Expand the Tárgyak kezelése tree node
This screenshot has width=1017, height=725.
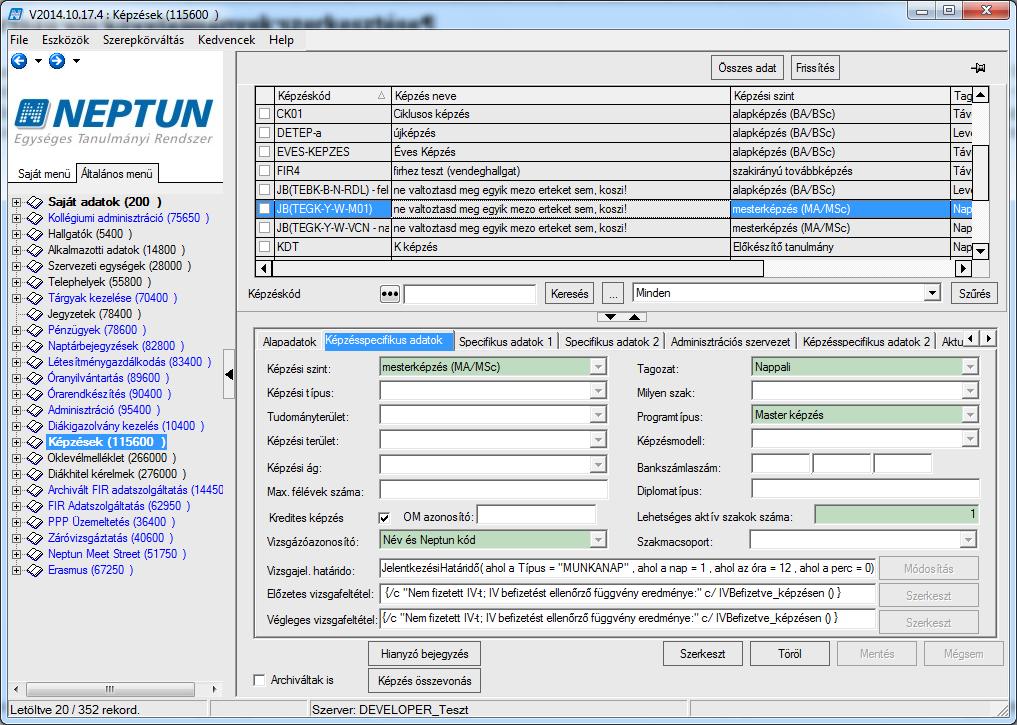[16, 298]
